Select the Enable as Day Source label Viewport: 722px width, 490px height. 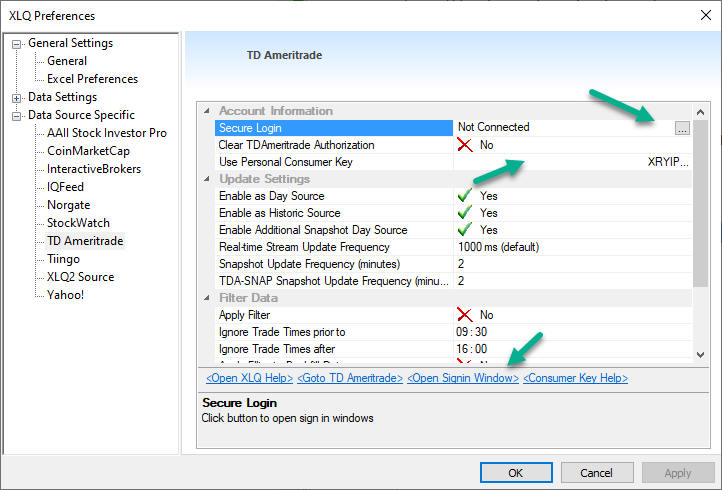click(x=272, y=196)
